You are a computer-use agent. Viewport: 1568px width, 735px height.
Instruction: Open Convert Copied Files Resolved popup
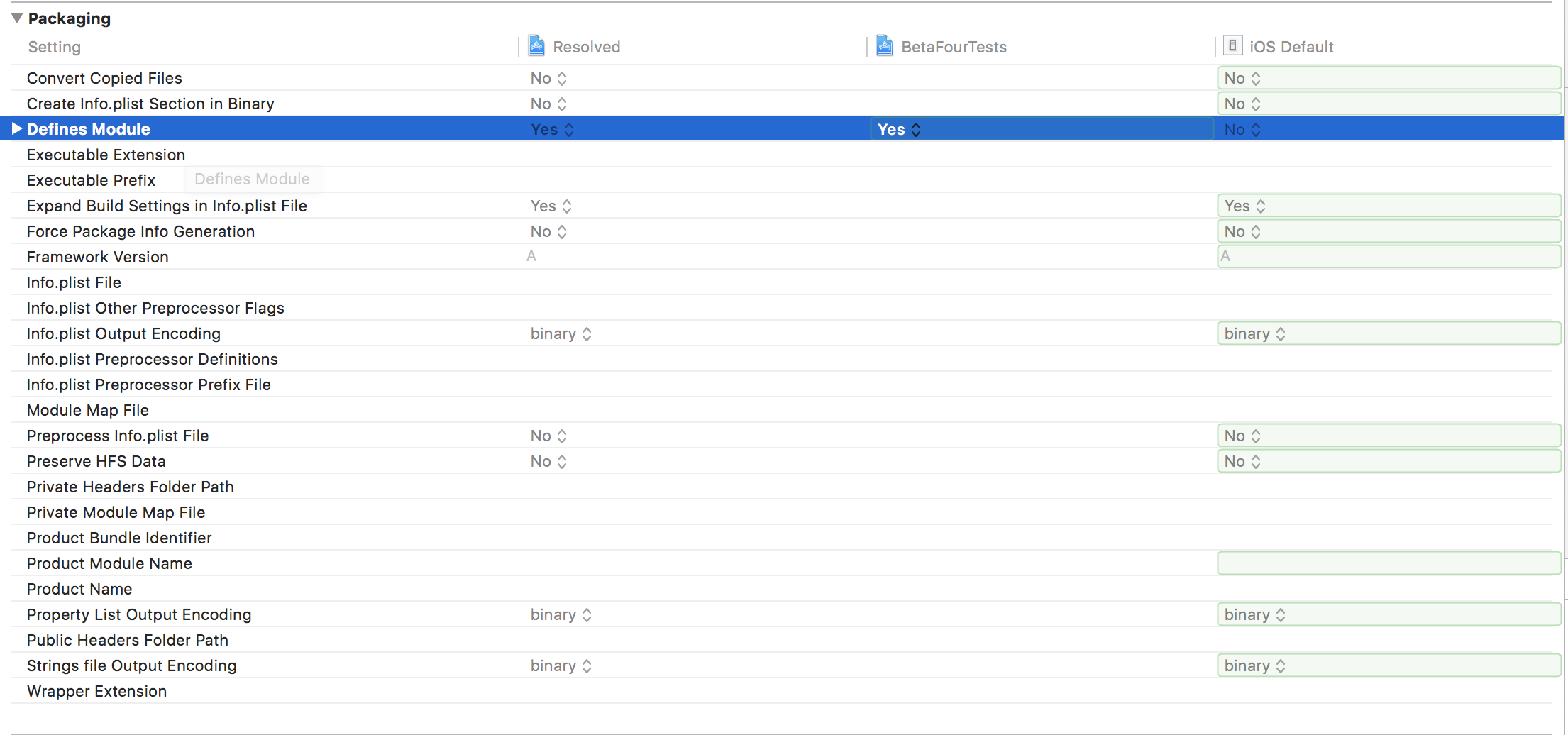point(548,78)
